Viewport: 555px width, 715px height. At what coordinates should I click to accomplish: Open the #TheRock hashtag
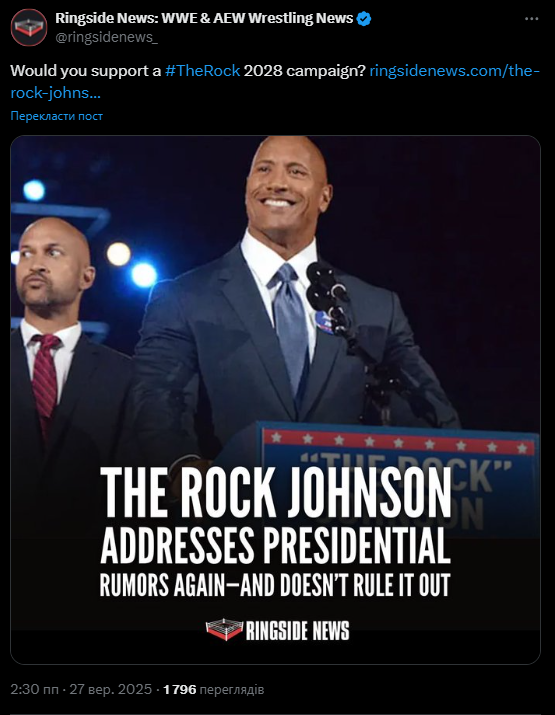(202, 71)
